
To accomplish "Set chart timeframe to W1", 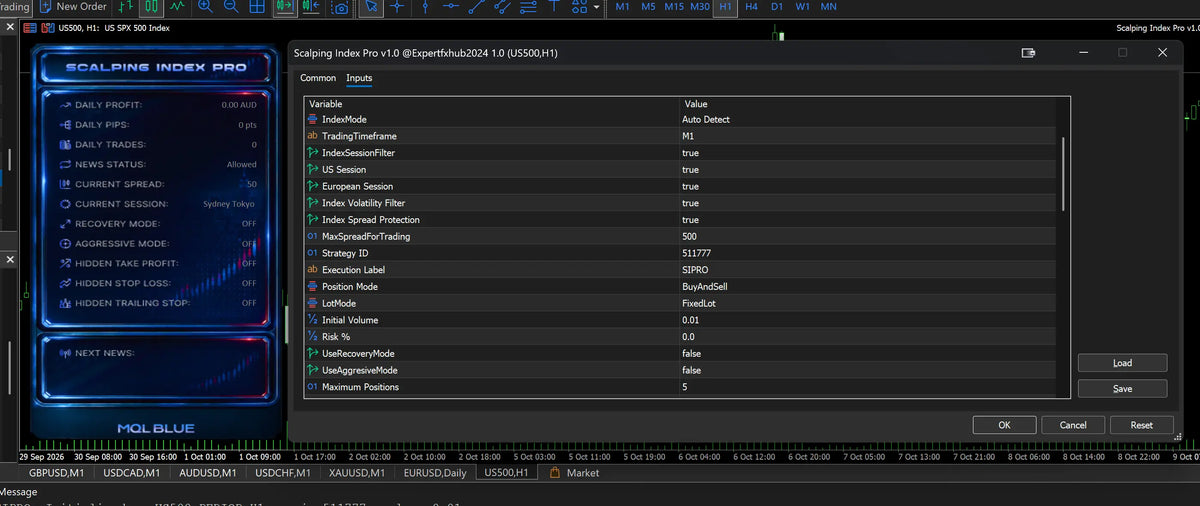I will [803, 6].
